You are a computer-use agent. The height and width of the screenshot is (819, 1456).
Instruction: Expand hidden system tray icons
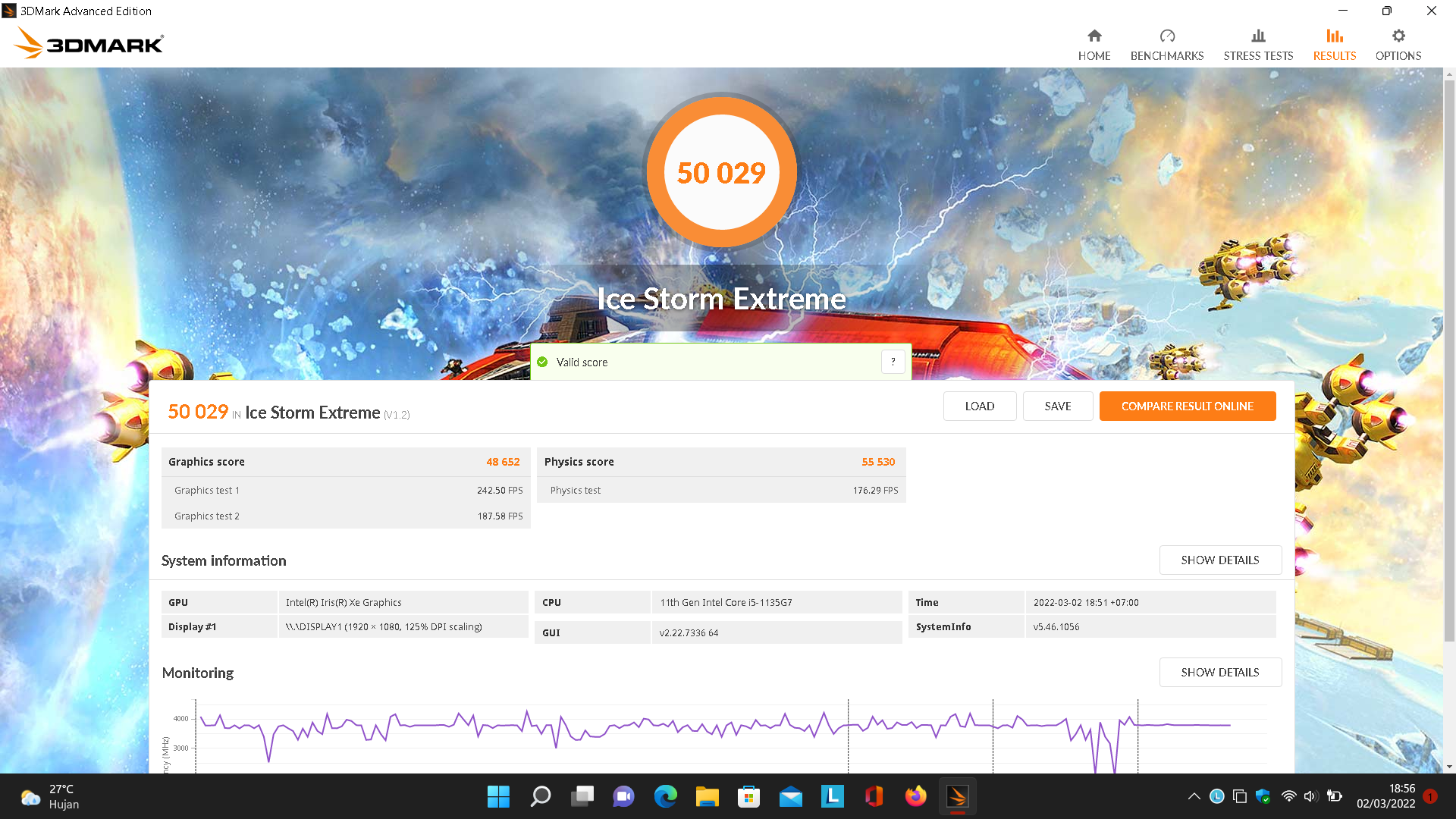click(1194, 796)
